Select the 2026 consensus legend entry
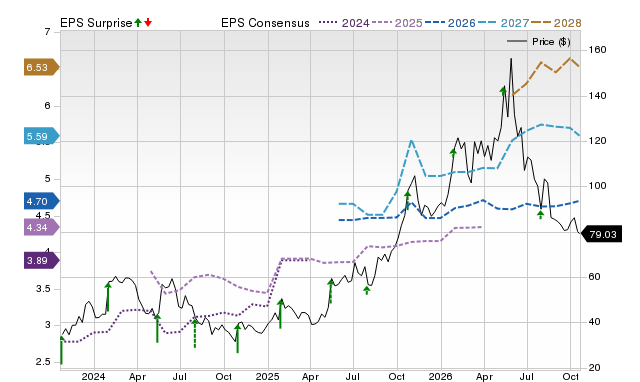This screenshot has width=640, height=382. coord(450,23)
